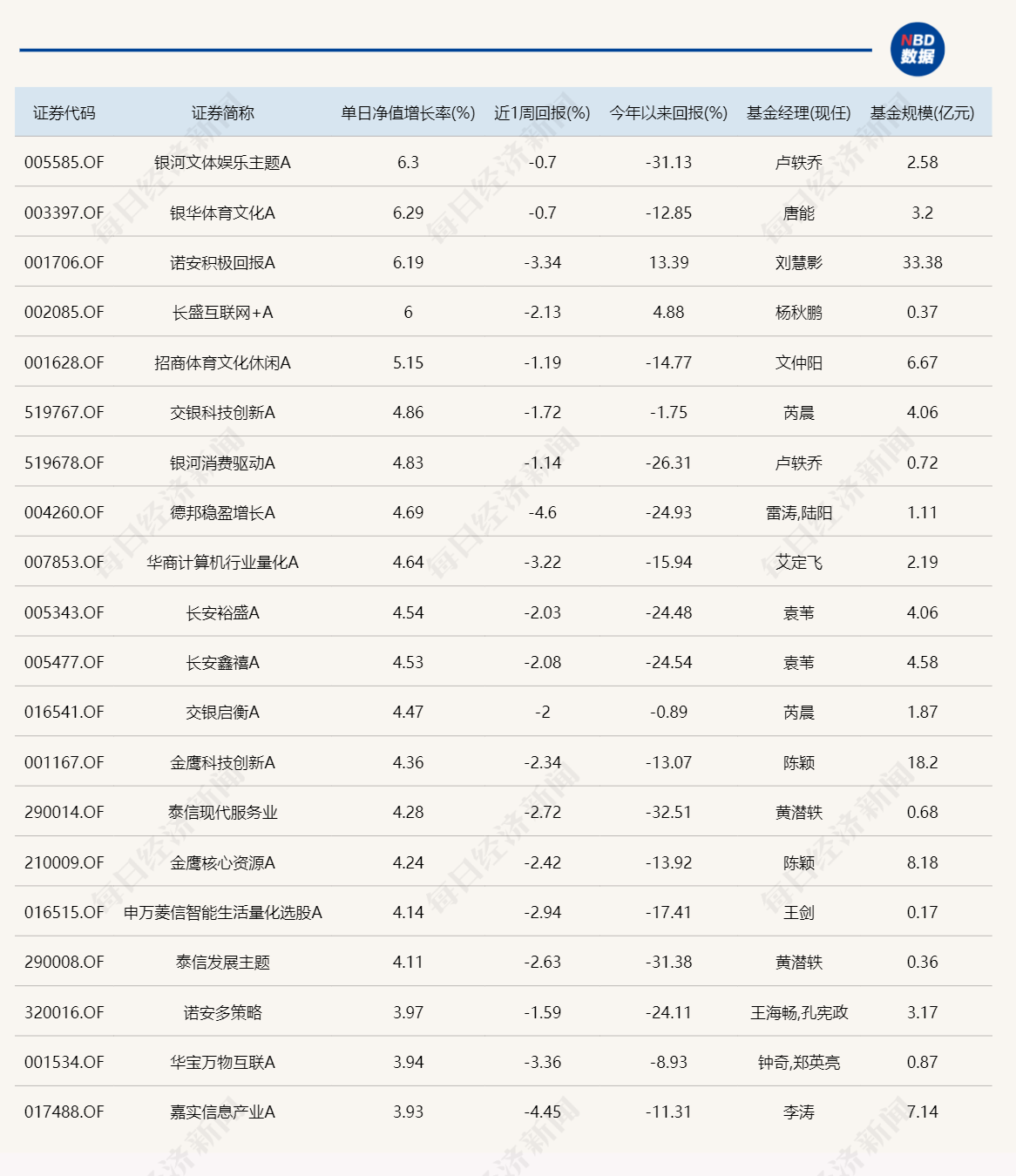Click the 近1周回报(%) header
The width and height of the screenshot is (1016, 1176).
pos(542,113)
